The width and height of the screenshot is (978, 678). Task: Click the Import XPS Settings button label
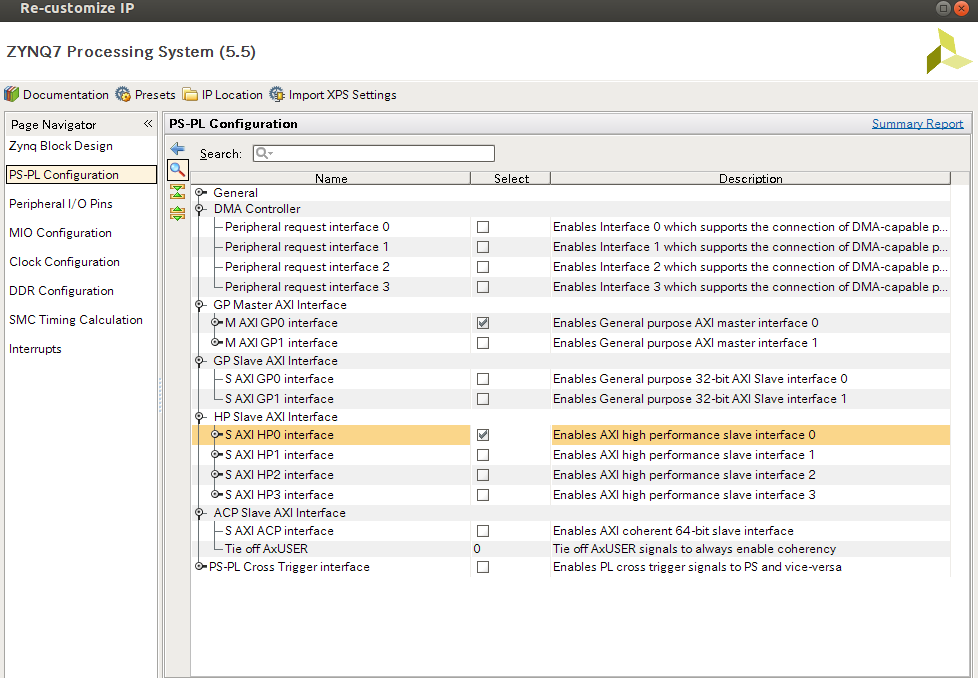342,95
